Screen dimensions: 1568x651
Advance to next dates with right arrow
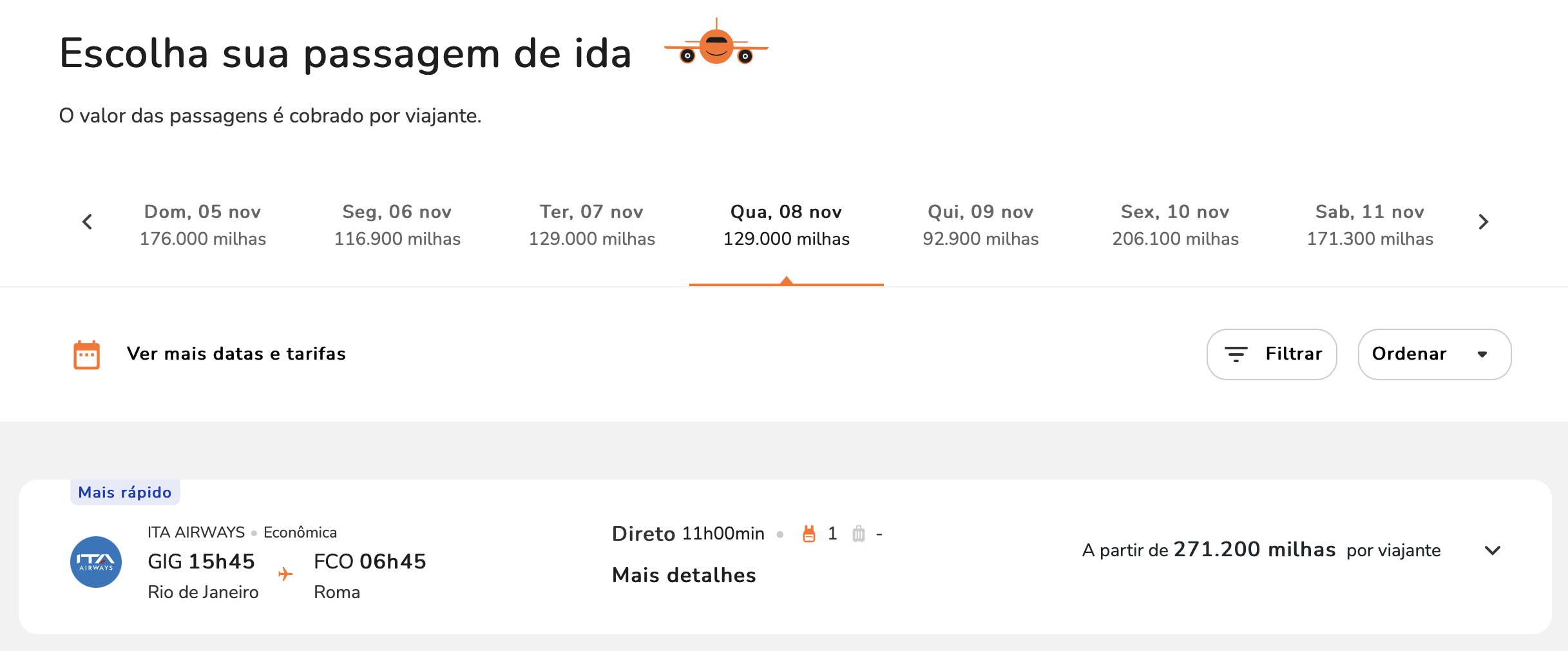[x=1484, y=222]
